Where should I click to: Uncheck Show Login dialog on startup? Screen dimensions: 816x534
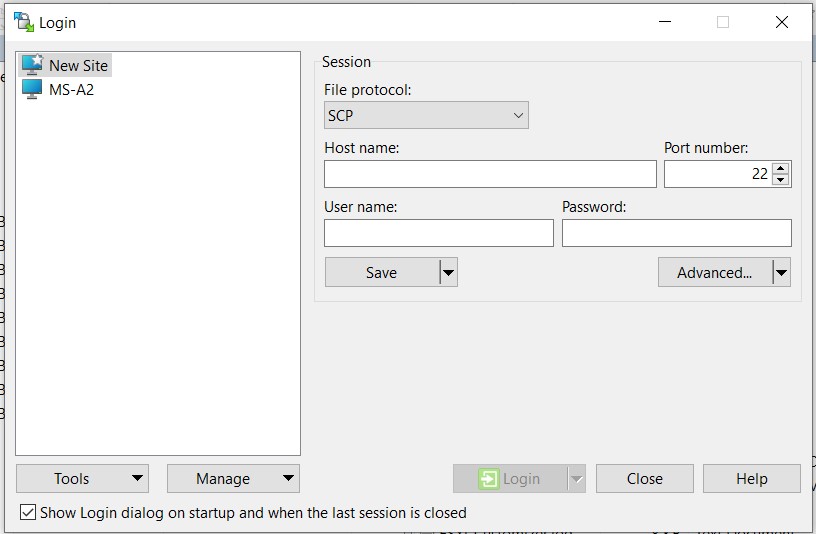[28, 513]
